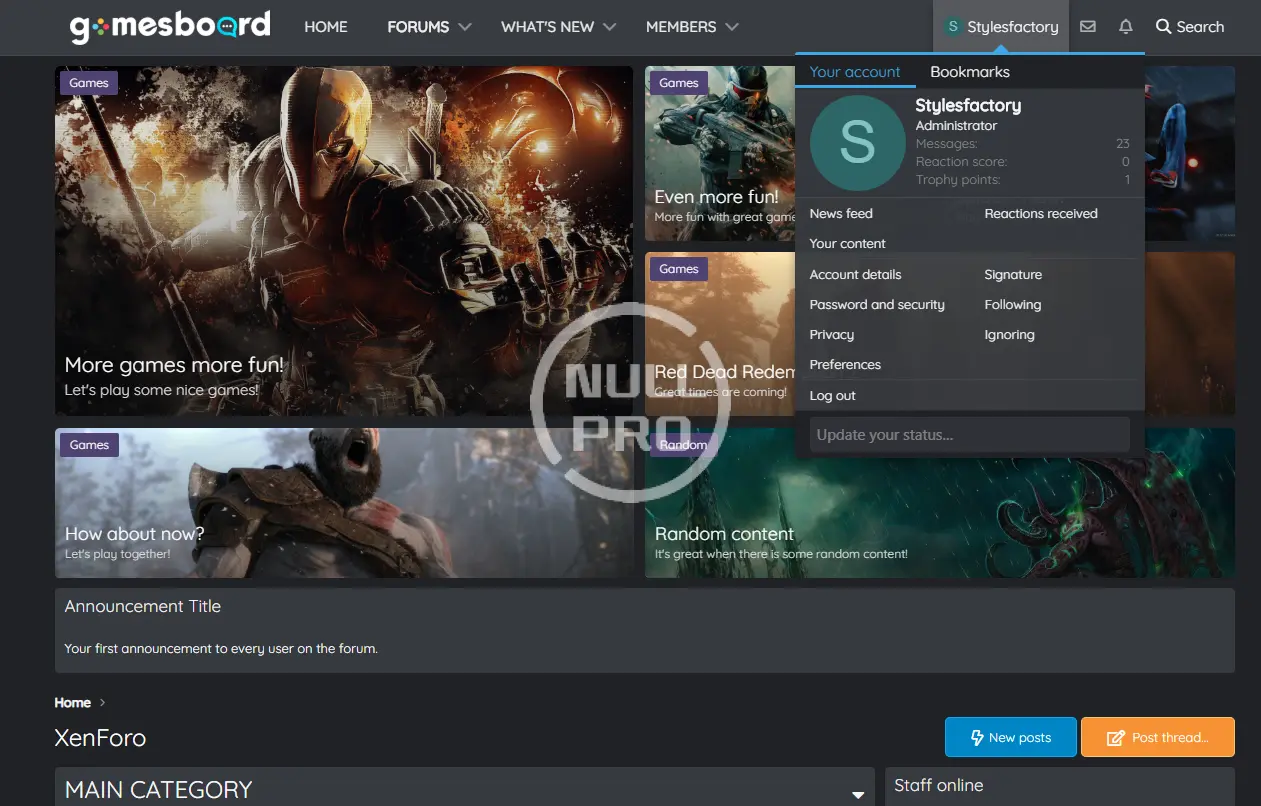The image size is (1261, 806).
Task: Select the Your account tab
Action: point(855,72)
